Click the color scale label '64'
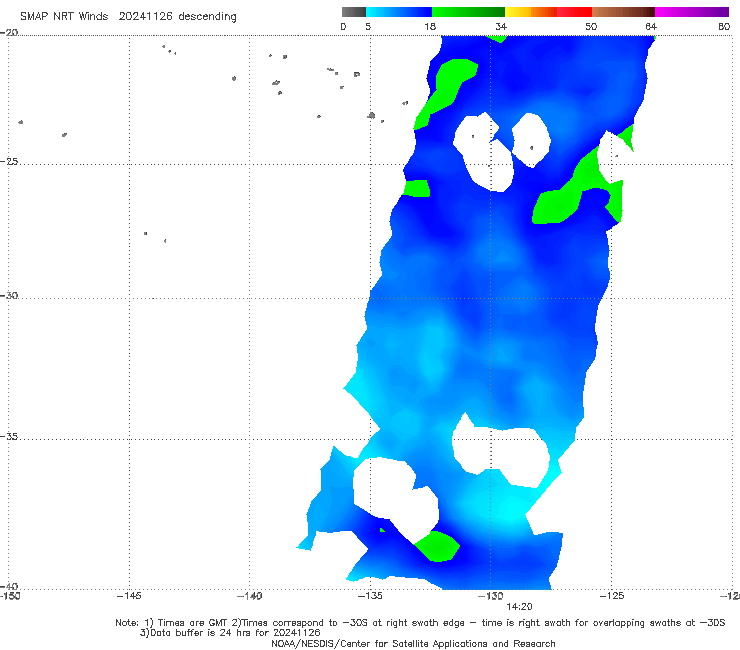The image size is (740, 650). pyautogui.click(x=651, y=26)
